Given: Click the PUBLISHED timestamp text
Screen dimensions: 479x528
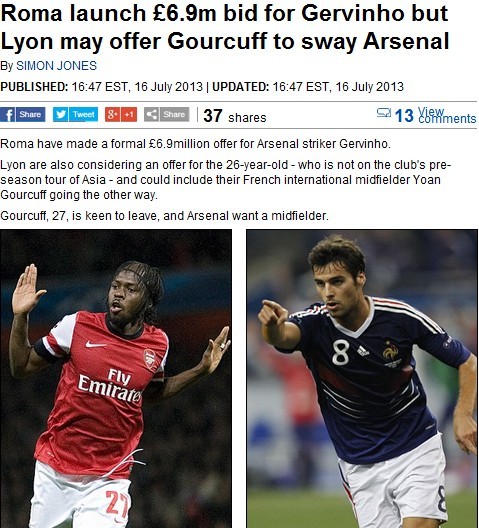Looking at the screenshot, I should pyautogui.click(x=101, y=87).
